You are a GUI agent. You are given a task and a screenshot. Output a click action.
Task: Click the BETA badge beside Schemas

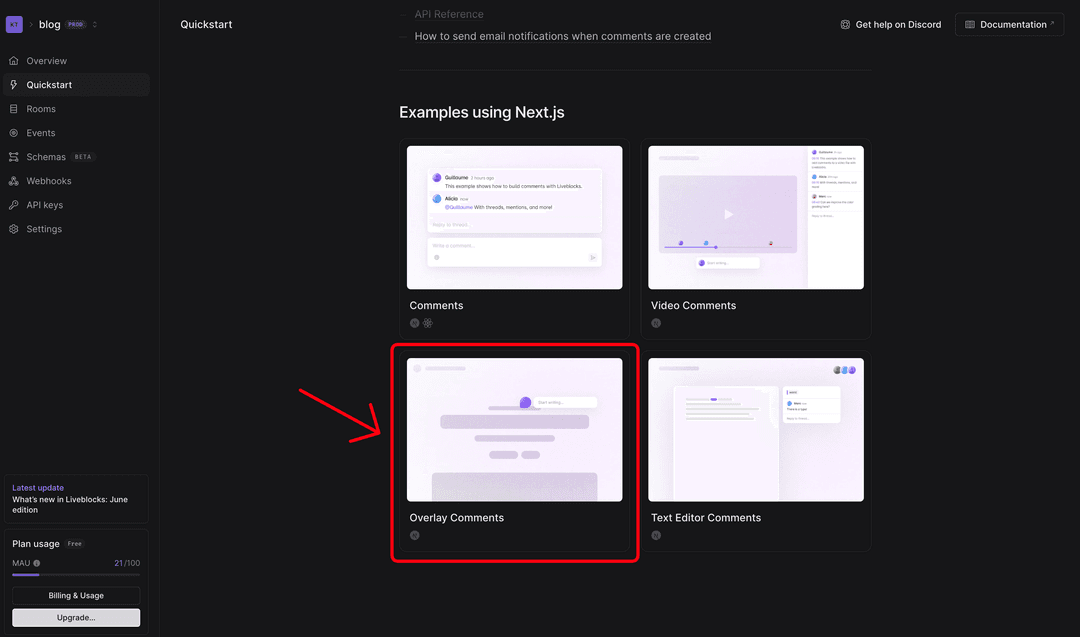click(83, 157)
